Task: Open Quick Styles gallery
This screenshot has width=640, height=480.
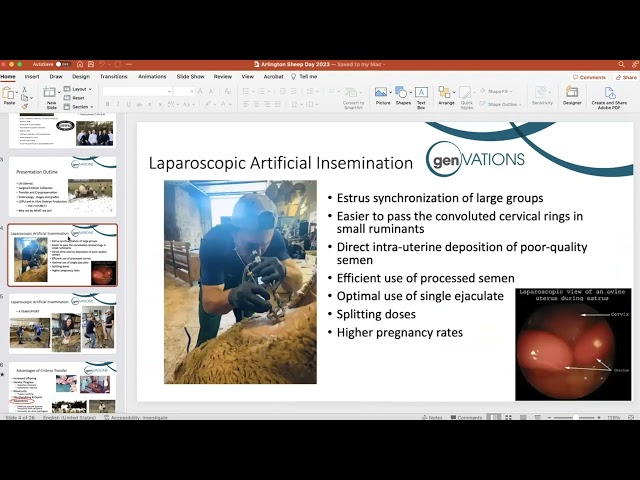Action: tap(467, 98)
